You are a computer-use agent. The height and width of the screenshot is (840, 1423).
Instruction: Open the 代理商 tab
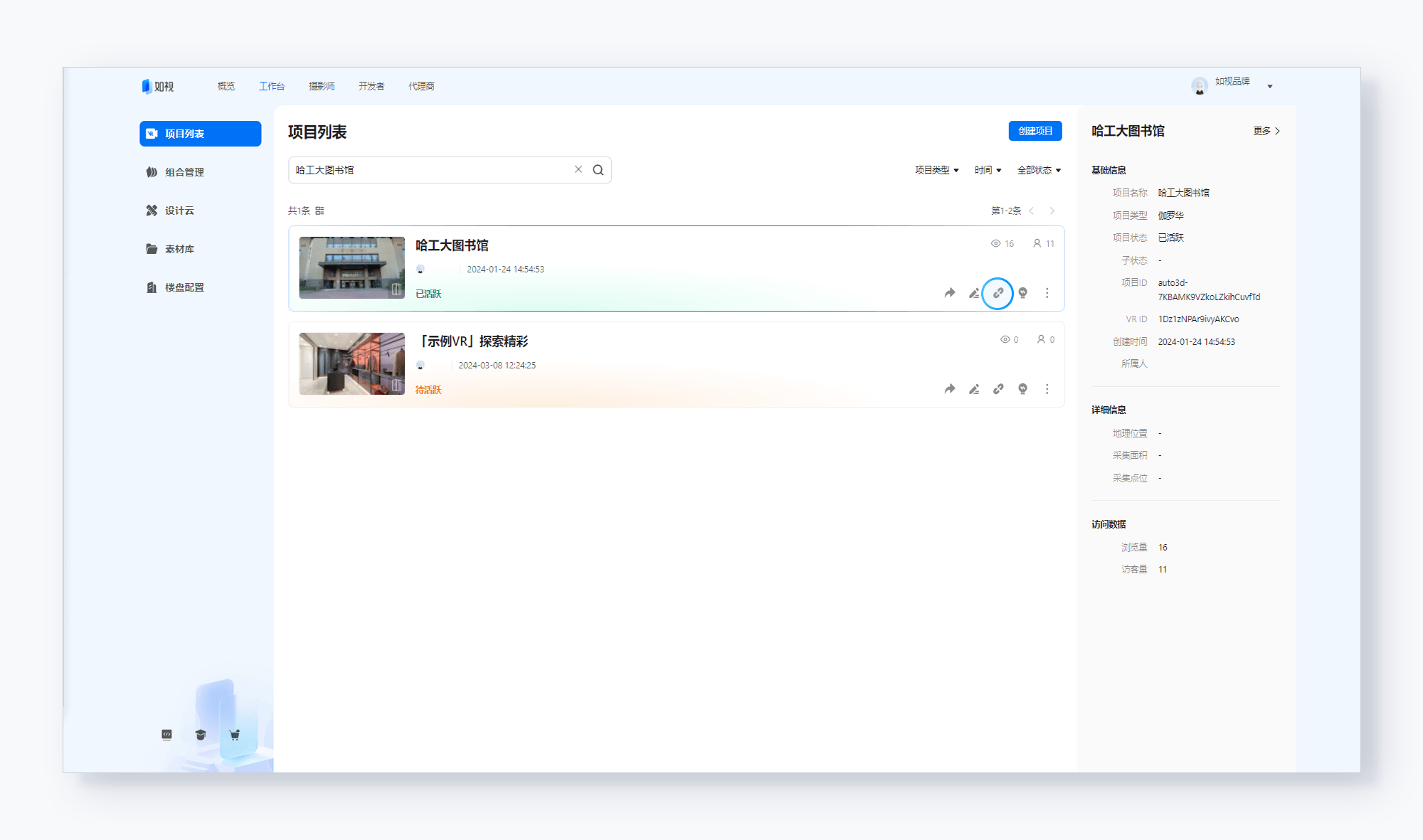[x=421, y=86]
